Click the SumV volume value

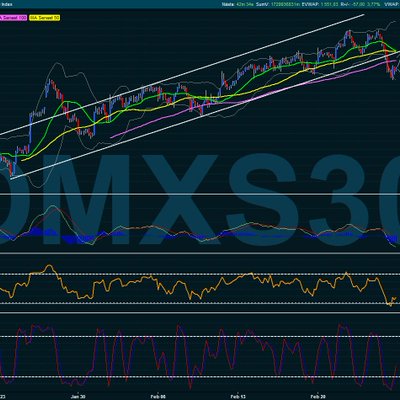point(287,4)
